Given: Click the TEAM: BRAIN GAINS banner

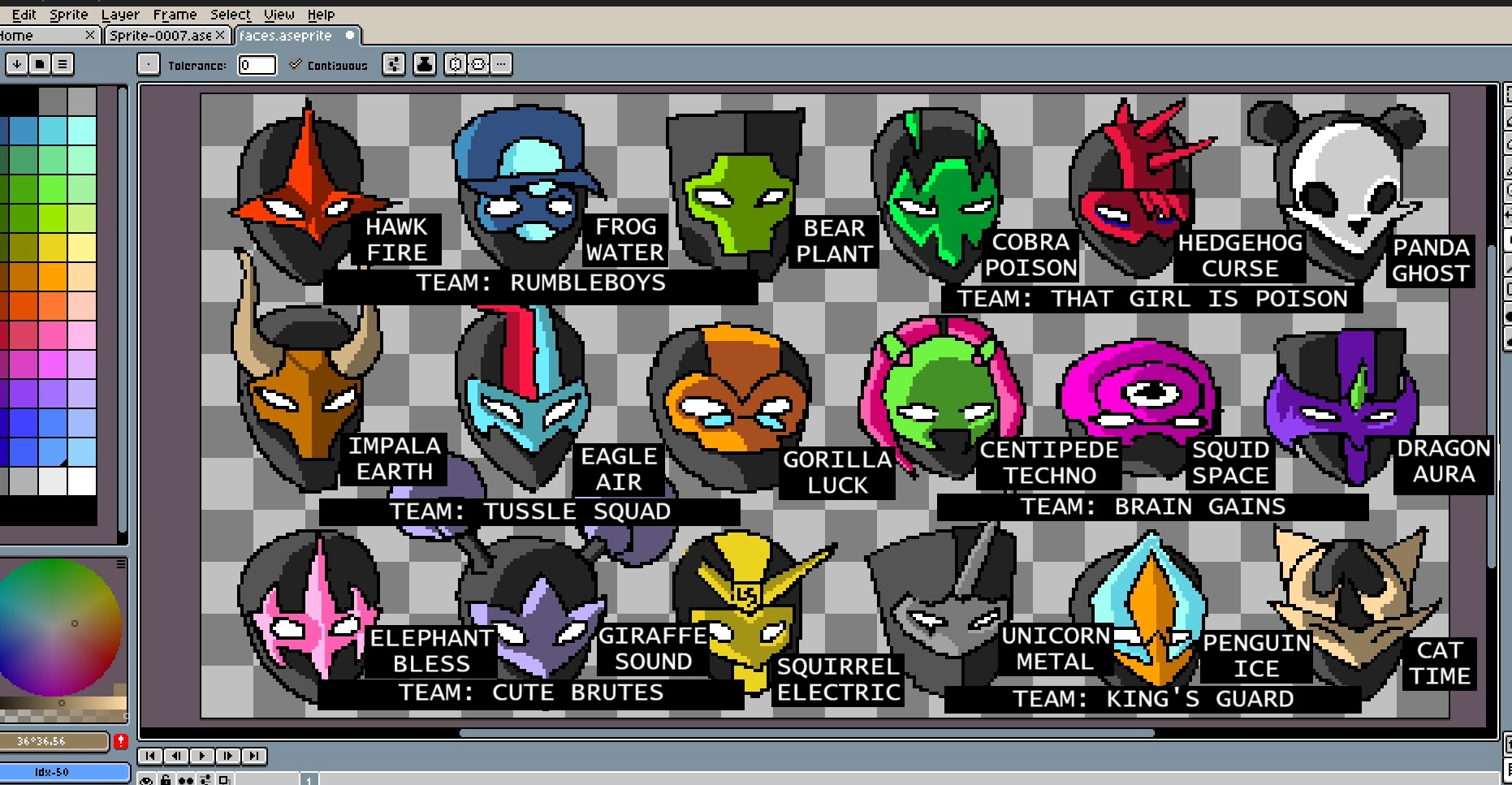Looking at the screenshot, I should [x=1153, y=507].
